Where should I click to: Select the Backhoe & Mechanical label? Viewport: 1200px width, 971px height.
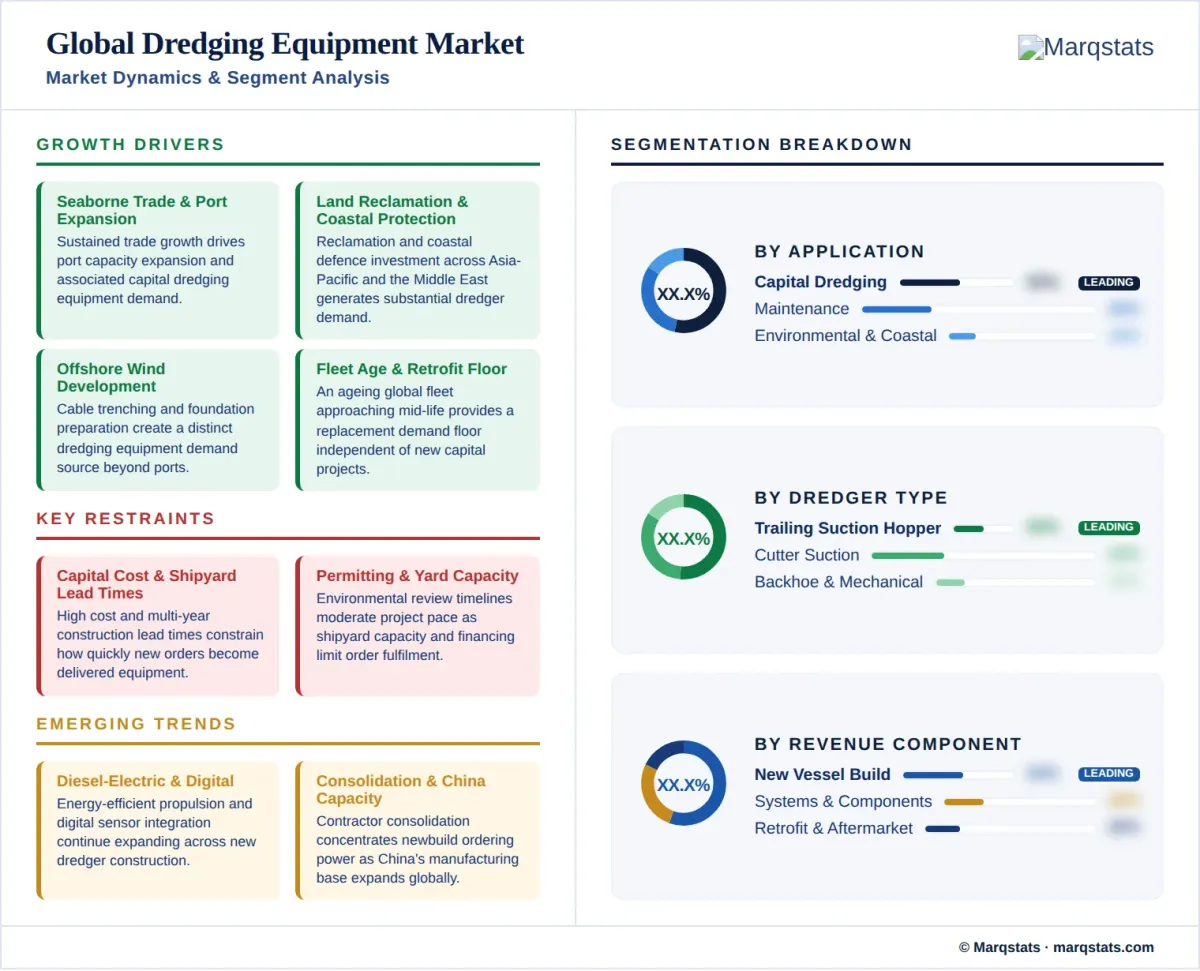click(839, 582)
